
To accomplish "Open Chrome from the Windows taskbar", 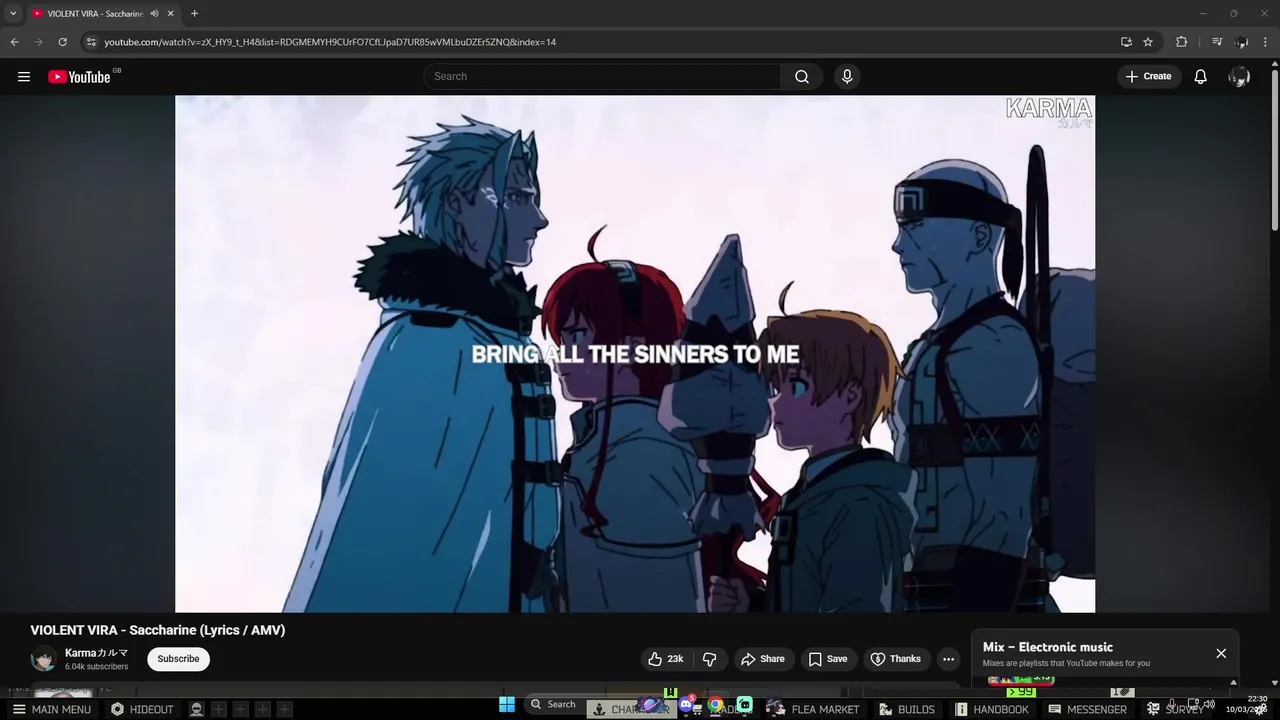I will (x=716, y=704).
